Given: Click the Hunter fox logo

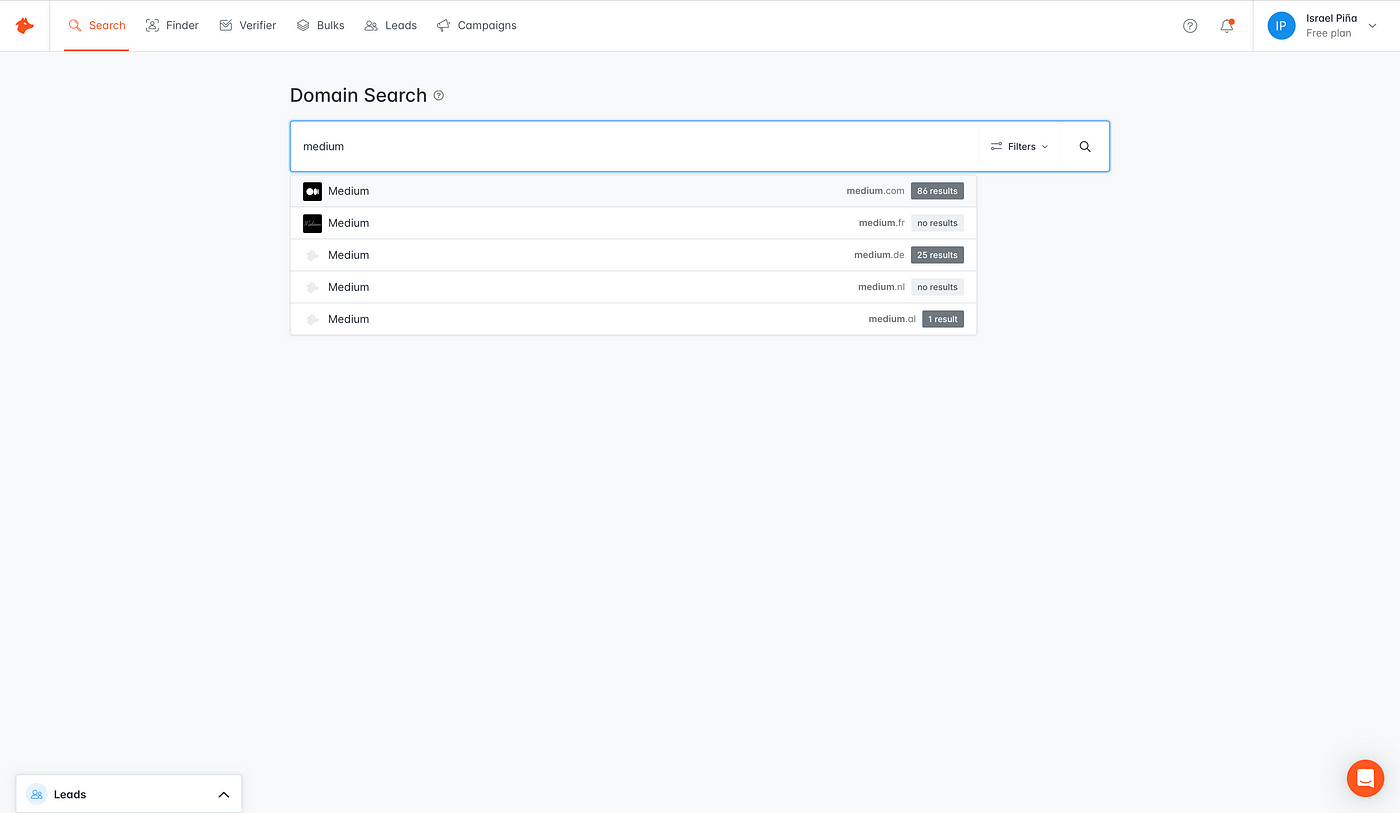Looking at the screenshot, I should pyautogui.click(x=25, y=25).
